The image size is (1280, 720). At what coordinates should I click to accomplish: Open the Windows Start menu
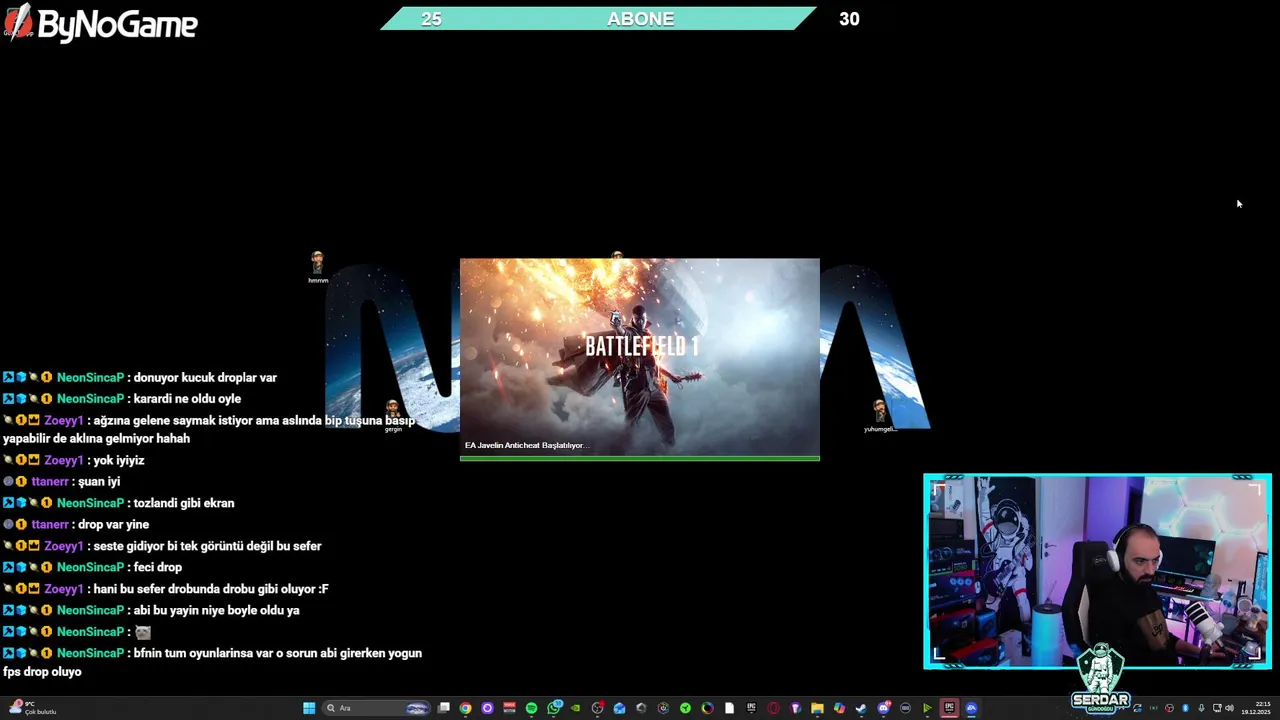(309, 708)
